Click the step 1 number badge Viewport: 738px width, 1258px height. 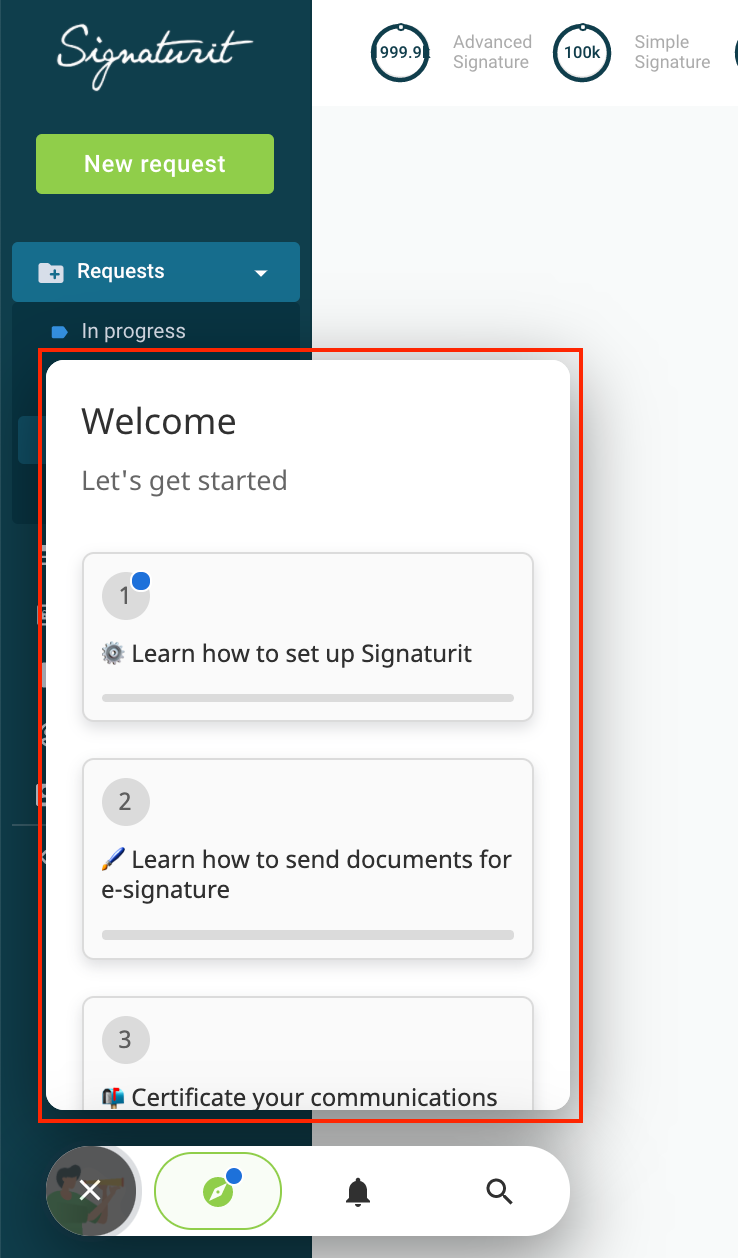click(x=125, y=596)
